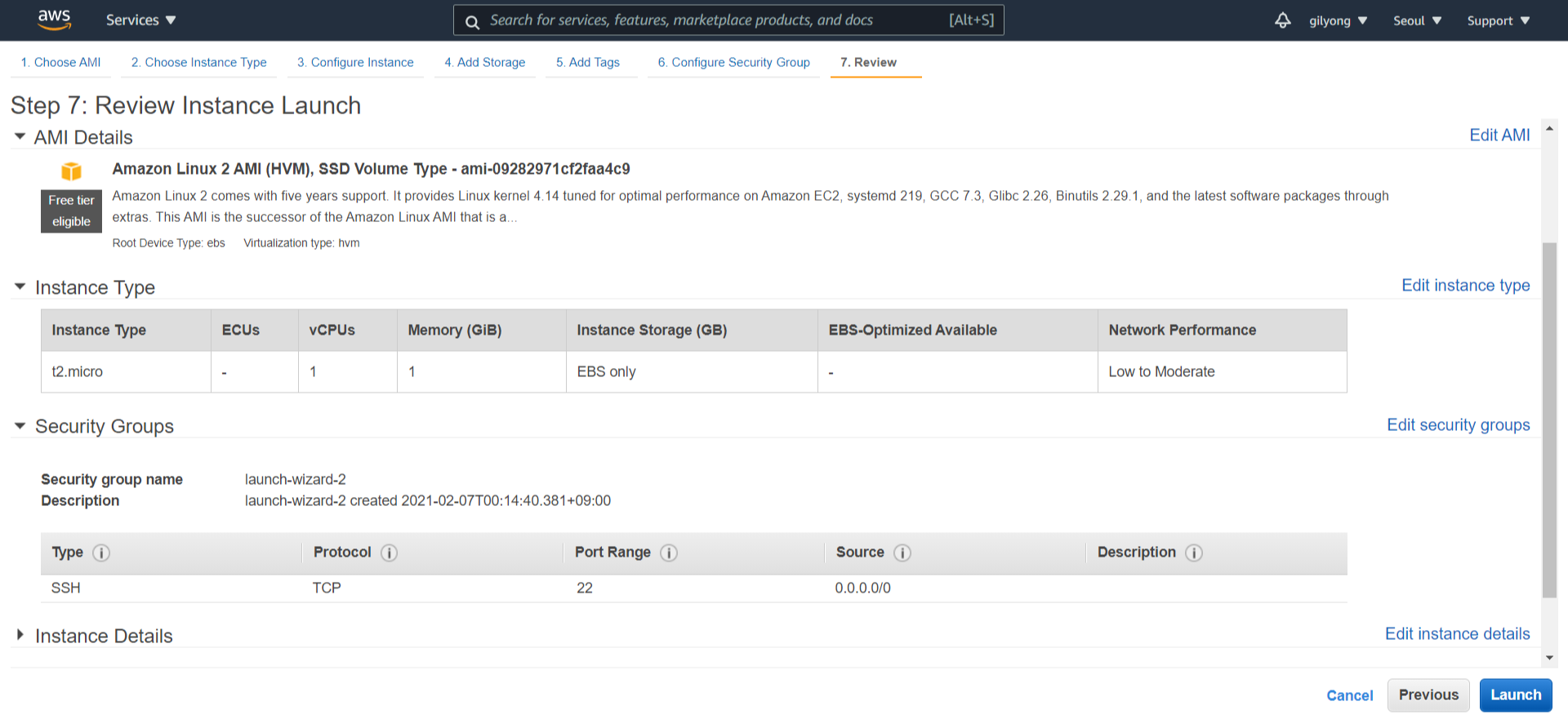The height and width of the screenshot is (728, 1568).
Task: Click the scrollbar up arrow
Action: point(1549,129)
